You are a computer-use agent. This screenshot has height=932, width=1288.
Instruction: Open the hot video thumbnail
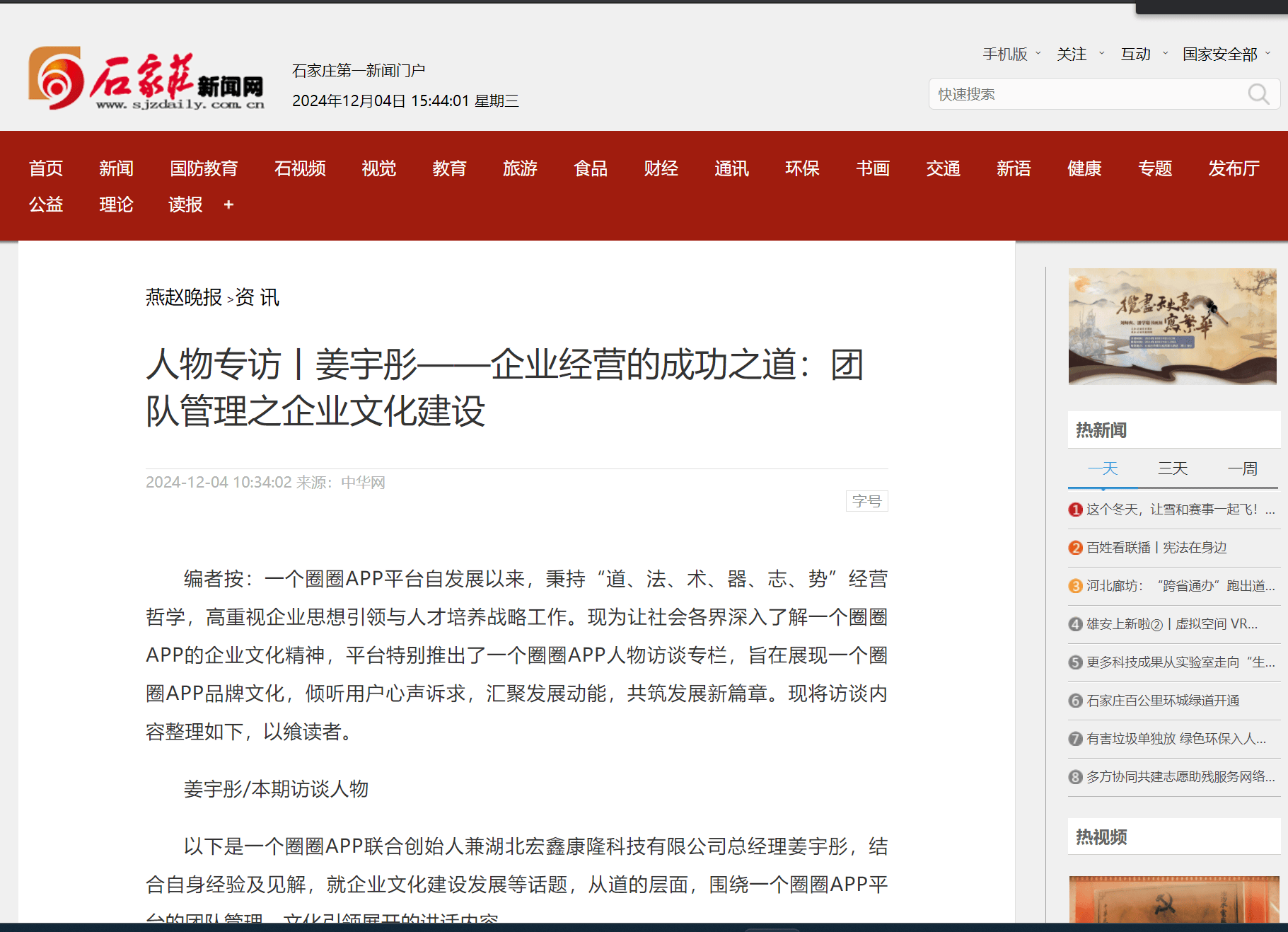(1174, 899)
